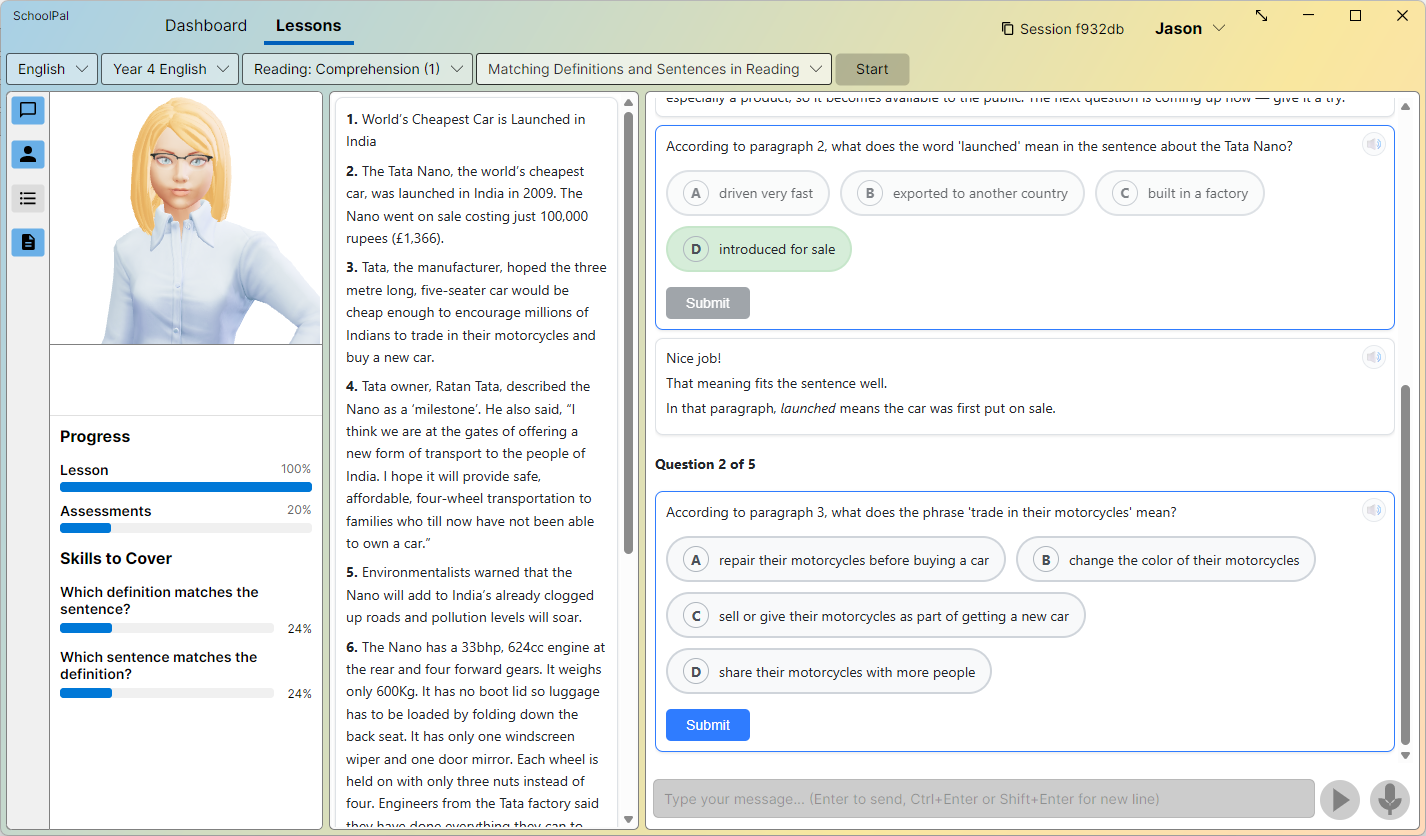The width and height of the screenshot is (1426, 836).
Task: Select answer C 'built in a factory'
Action: click(1180, 193)
